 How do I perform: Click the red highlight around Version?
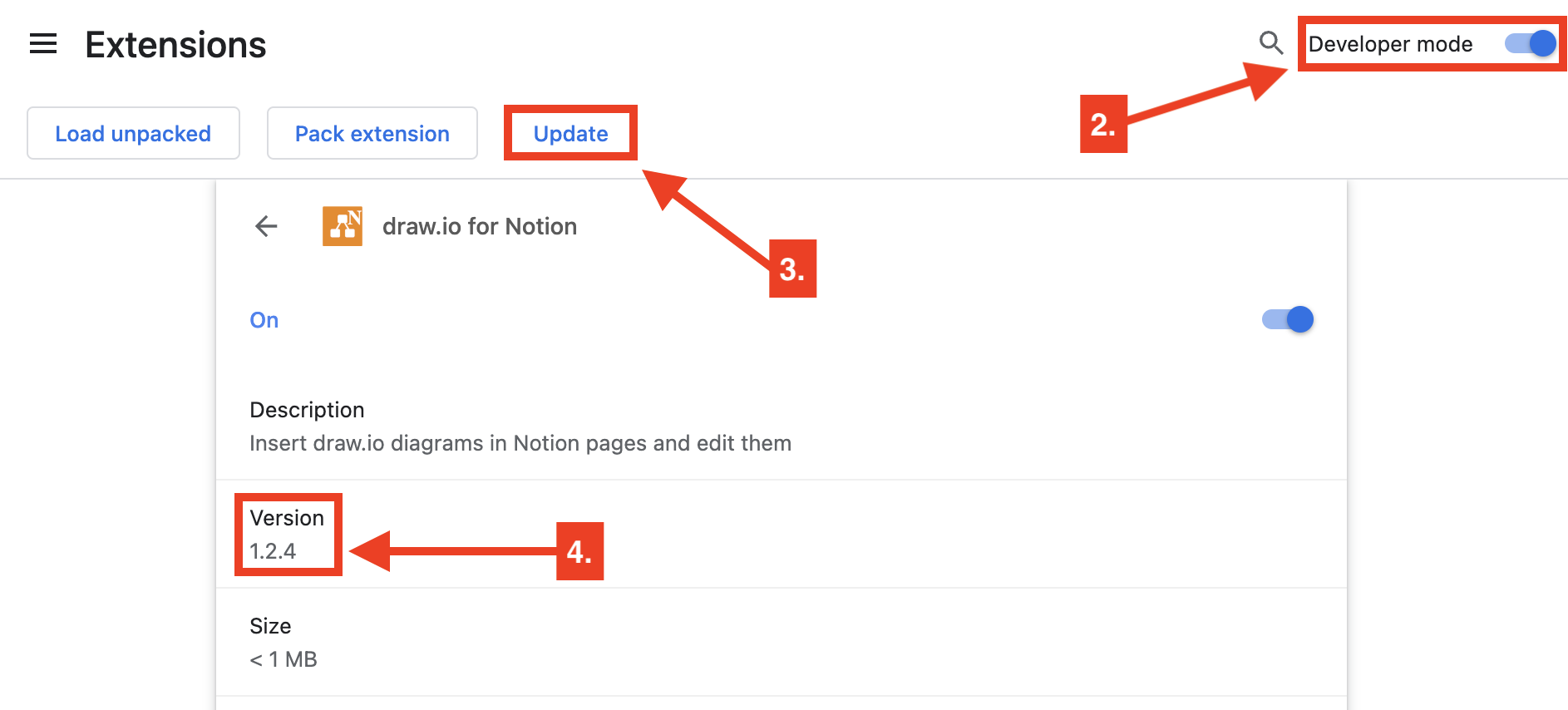tap(288, 496)
